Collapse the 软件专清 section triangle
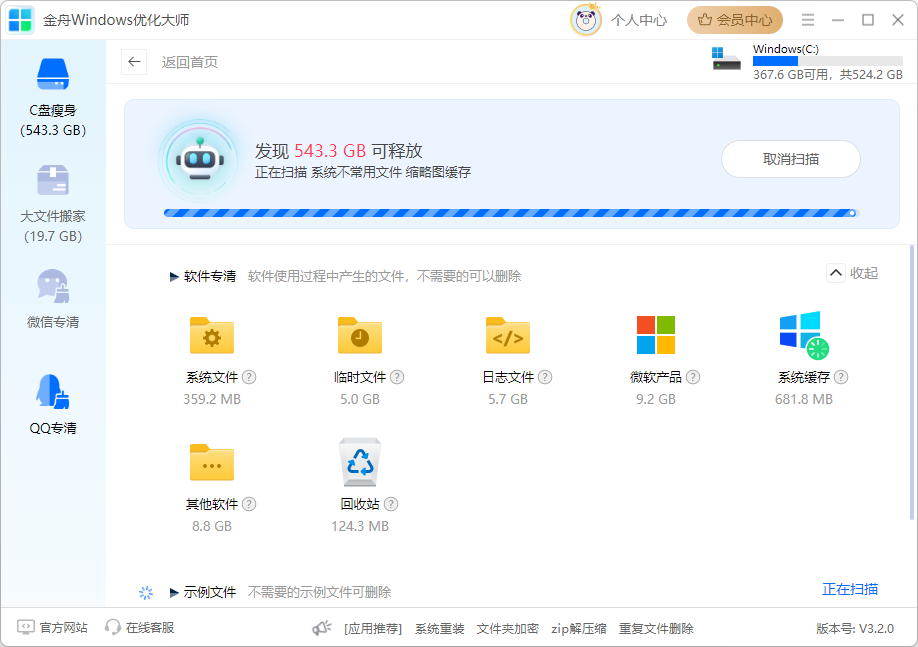 click(174, 276)
